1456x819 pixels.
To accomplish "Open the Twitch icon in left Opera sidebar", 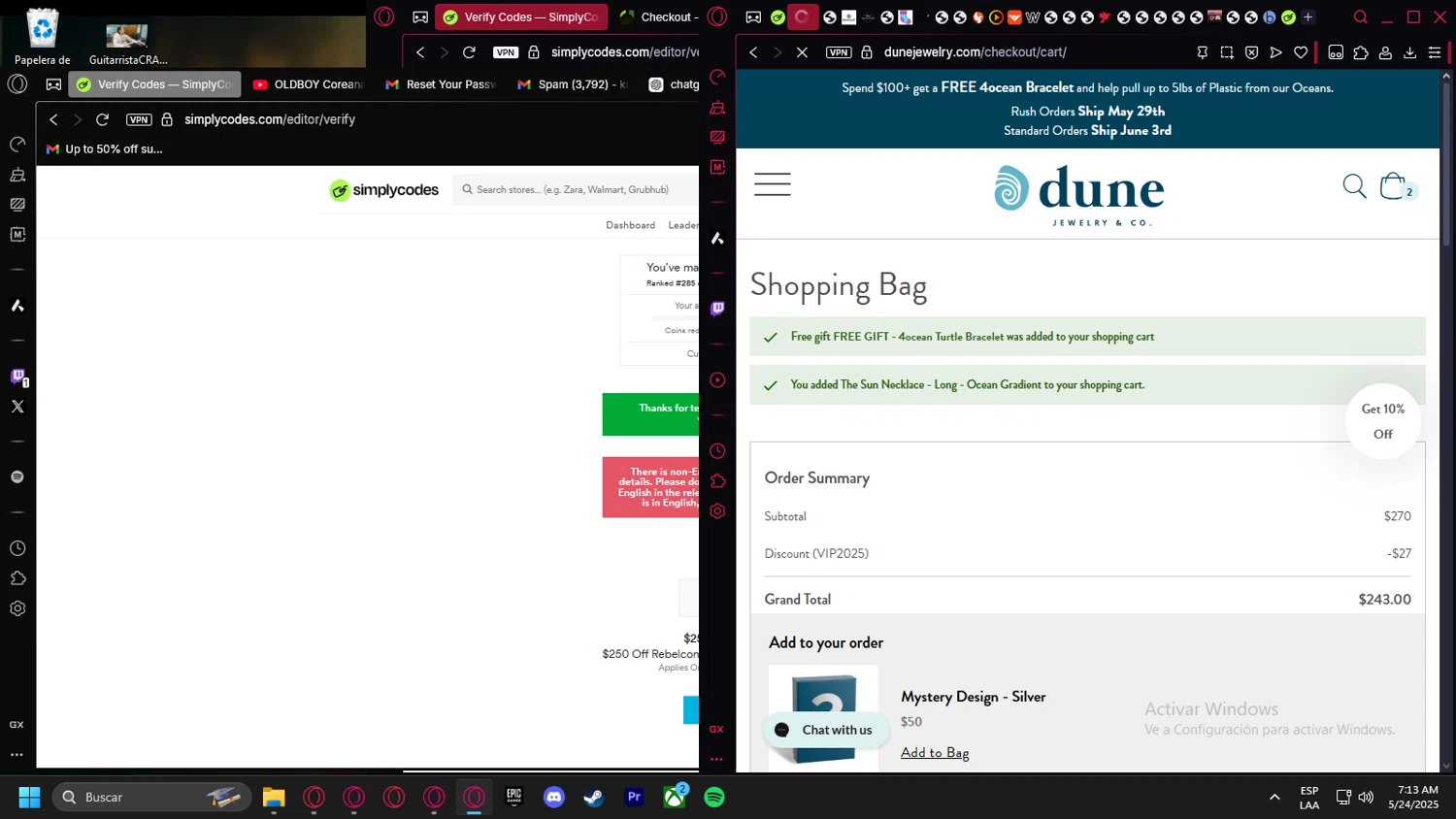I will (17, 377).
